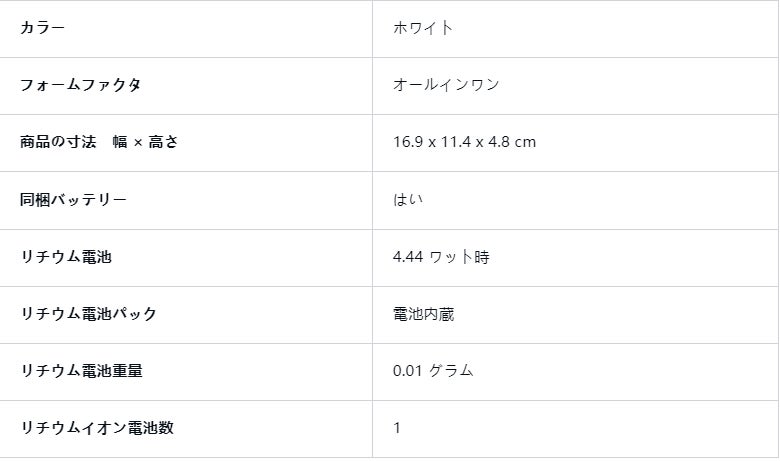Viewport: 780px width, 461px height.
Task: Select the battery count value 1
Action: (x=396, y=428)
